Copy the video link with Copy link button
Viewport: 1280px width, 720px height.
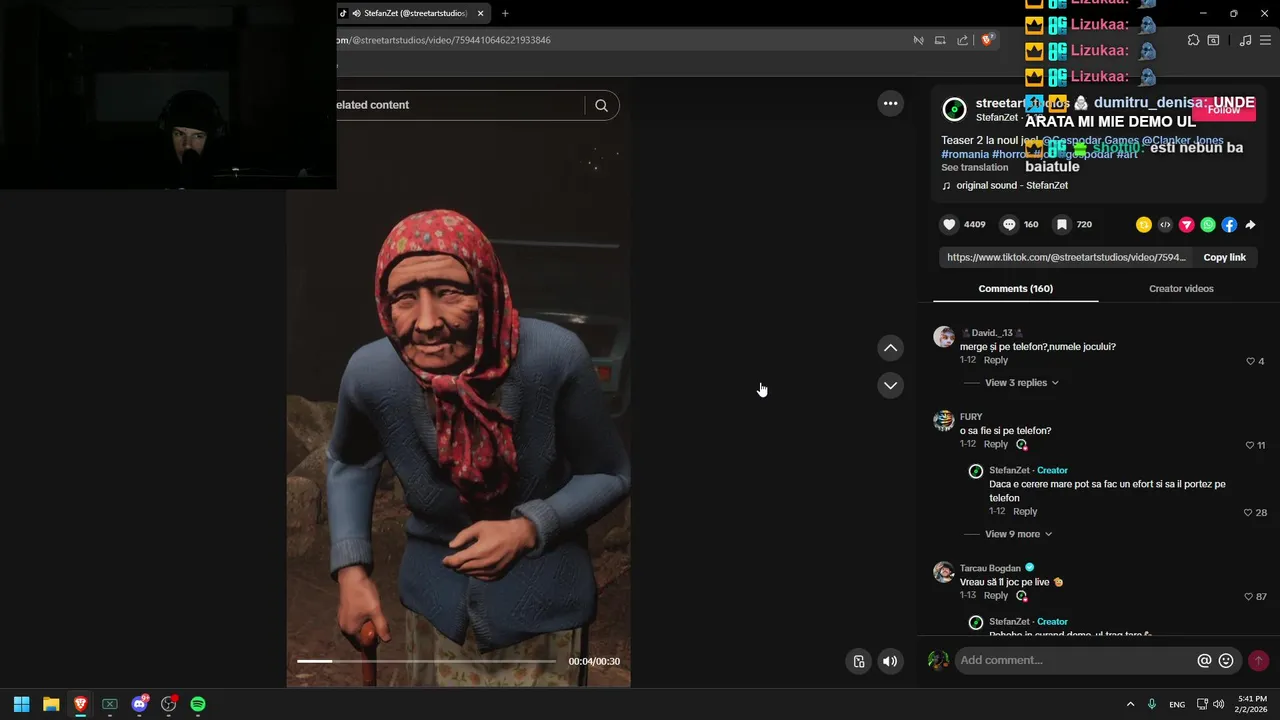click(x=1224, y=257)
